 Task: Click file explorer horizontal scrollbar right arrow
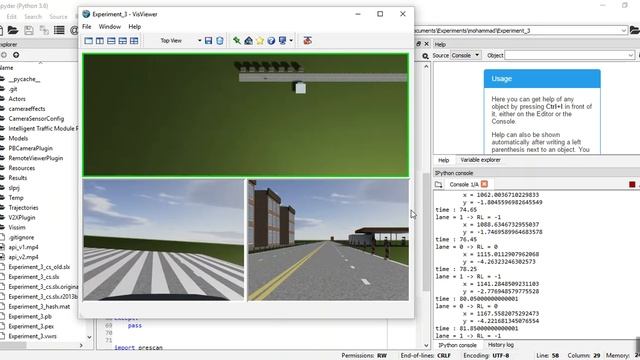tap(81, 345)
